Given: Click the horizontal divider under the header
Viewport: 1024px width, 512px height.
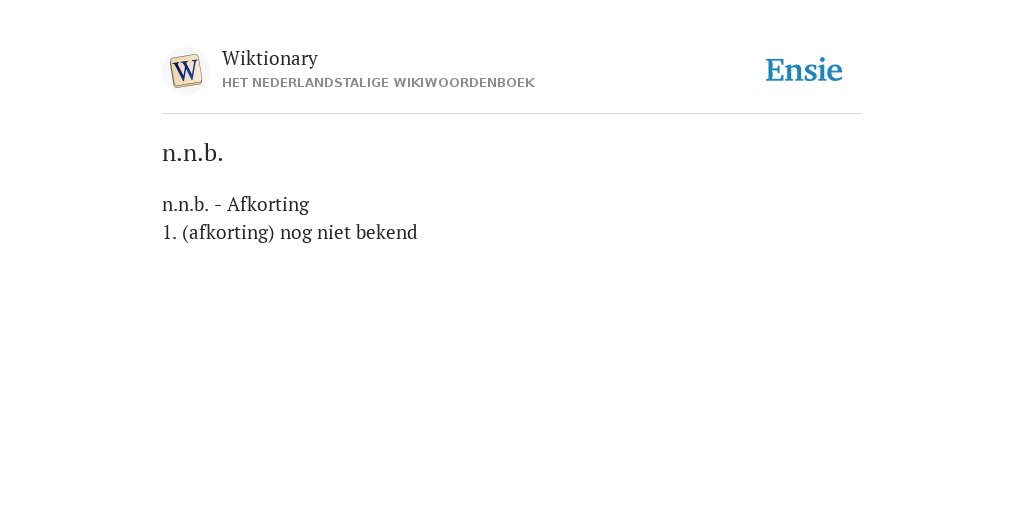Looking at the screenshot, I should 512,114.
